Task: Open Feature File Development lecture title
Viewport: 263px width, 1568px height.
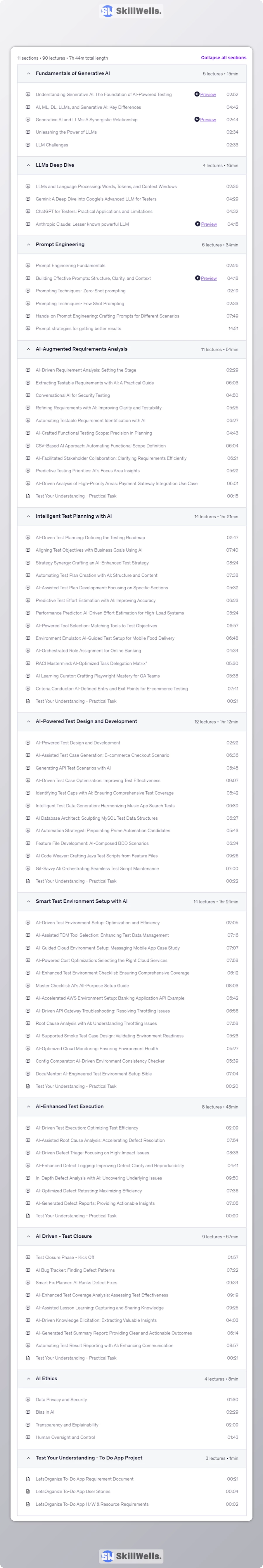Action: 92,843
